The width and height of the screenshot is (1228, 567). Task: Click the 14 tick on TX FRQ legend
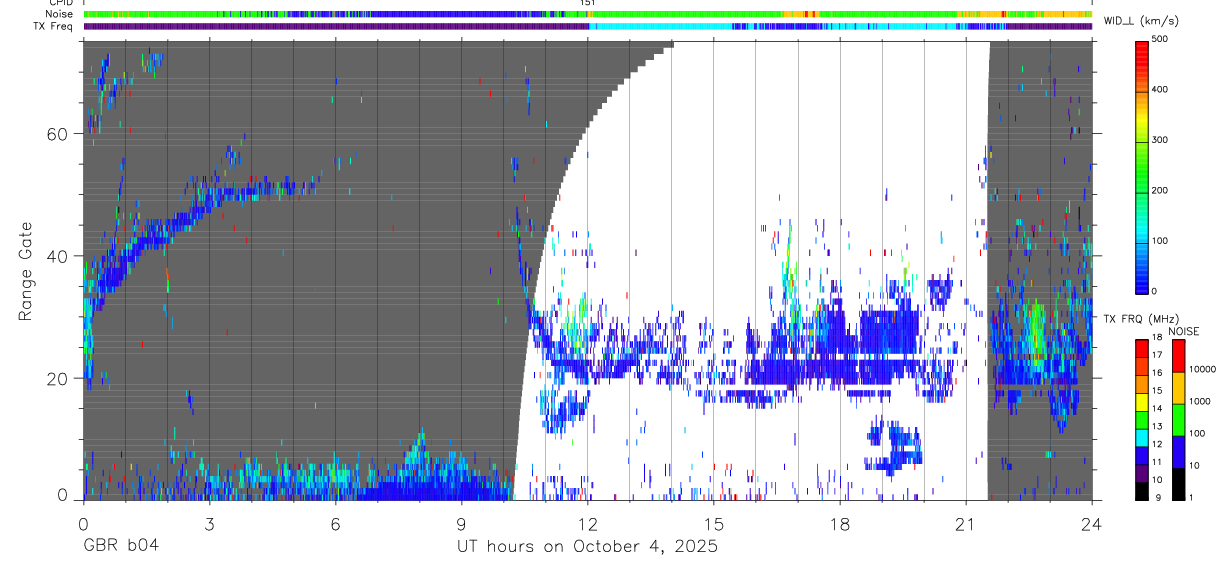(1157, 408)
